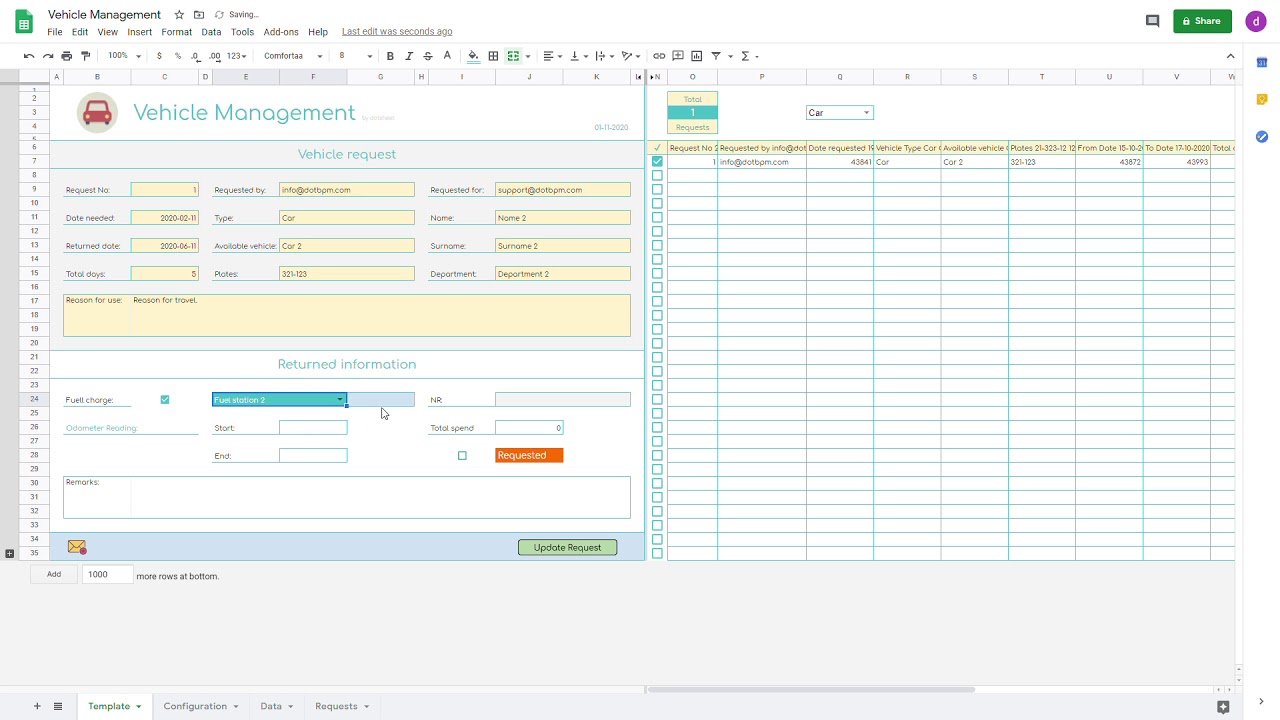Activate the paint format tool

(86, 56)
